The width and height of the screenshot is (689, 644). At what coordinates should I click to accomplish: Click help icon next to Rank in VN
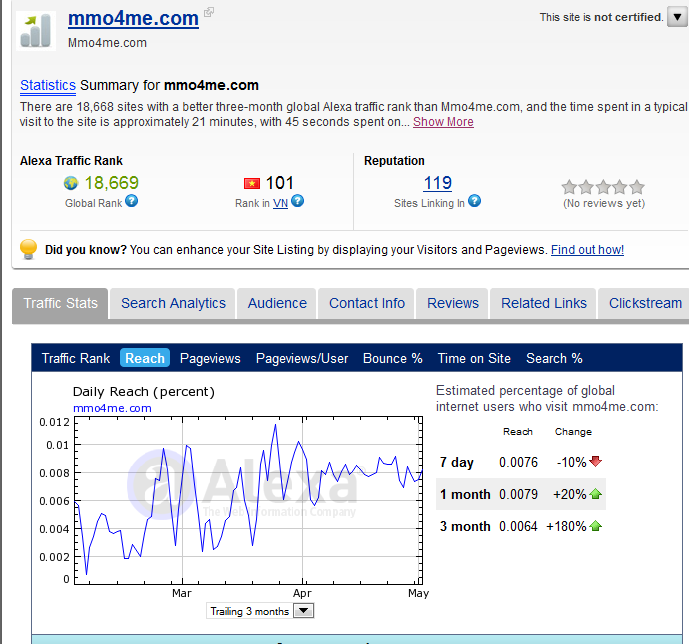tap(297, 201)
